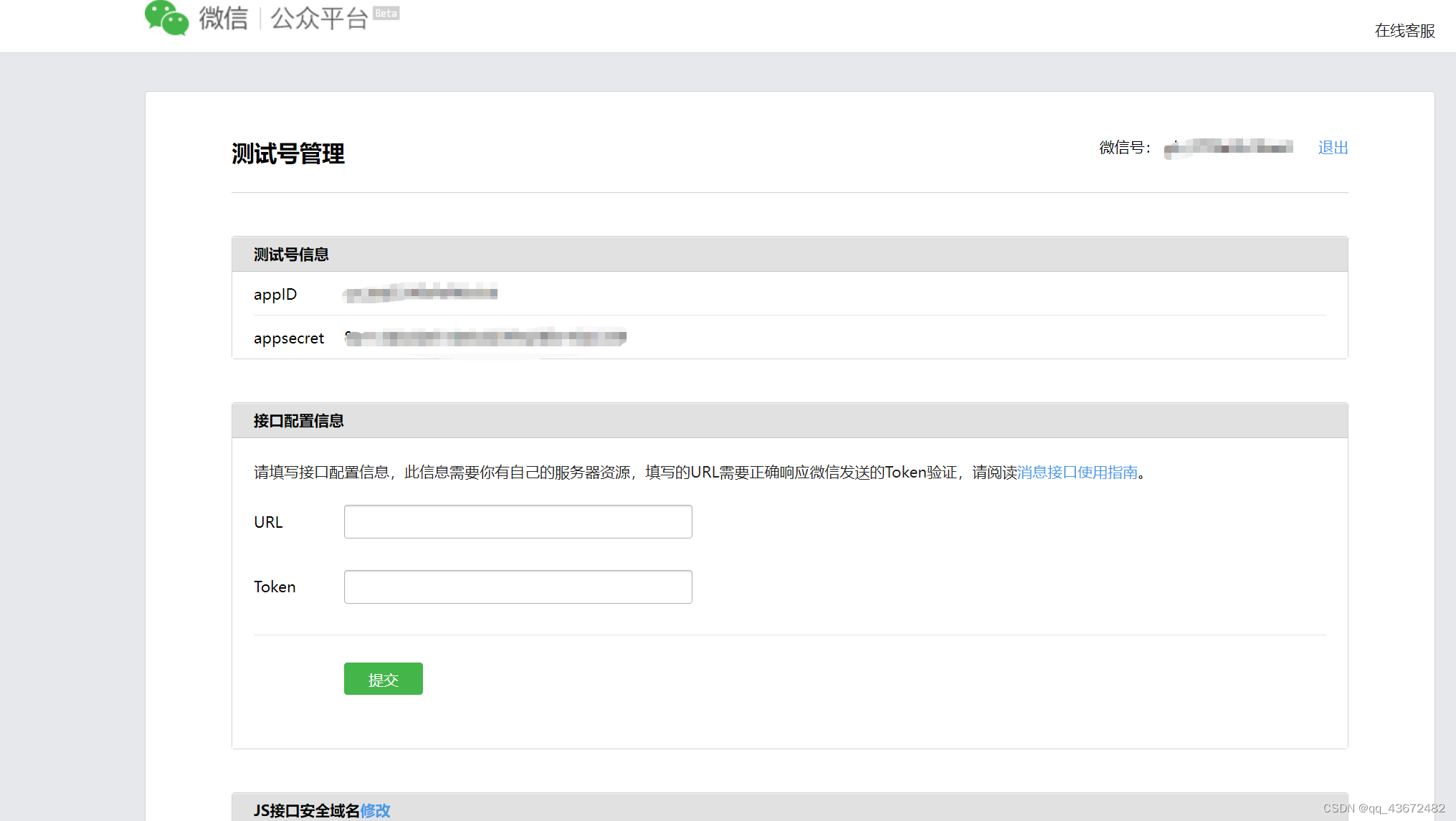Viewport: 1456px width, 821px height.
Task: Click the 微信 公众平台 header title
Action: point(283,18)
